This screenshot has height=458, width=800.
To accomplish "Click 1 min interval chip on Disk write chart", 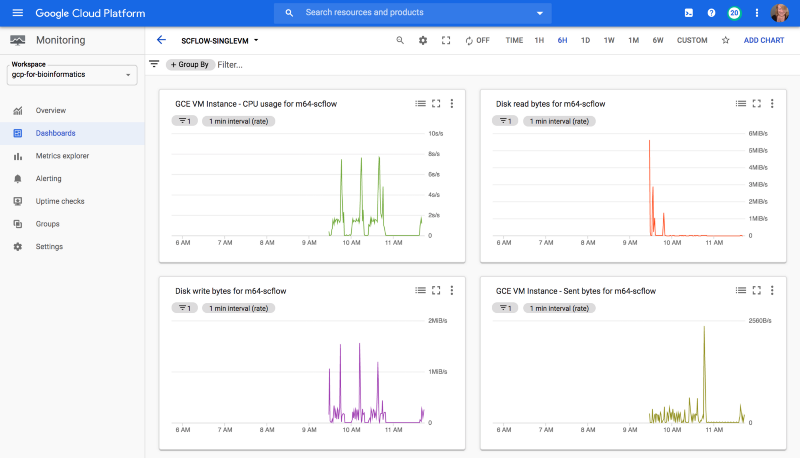I will point(238,309).
